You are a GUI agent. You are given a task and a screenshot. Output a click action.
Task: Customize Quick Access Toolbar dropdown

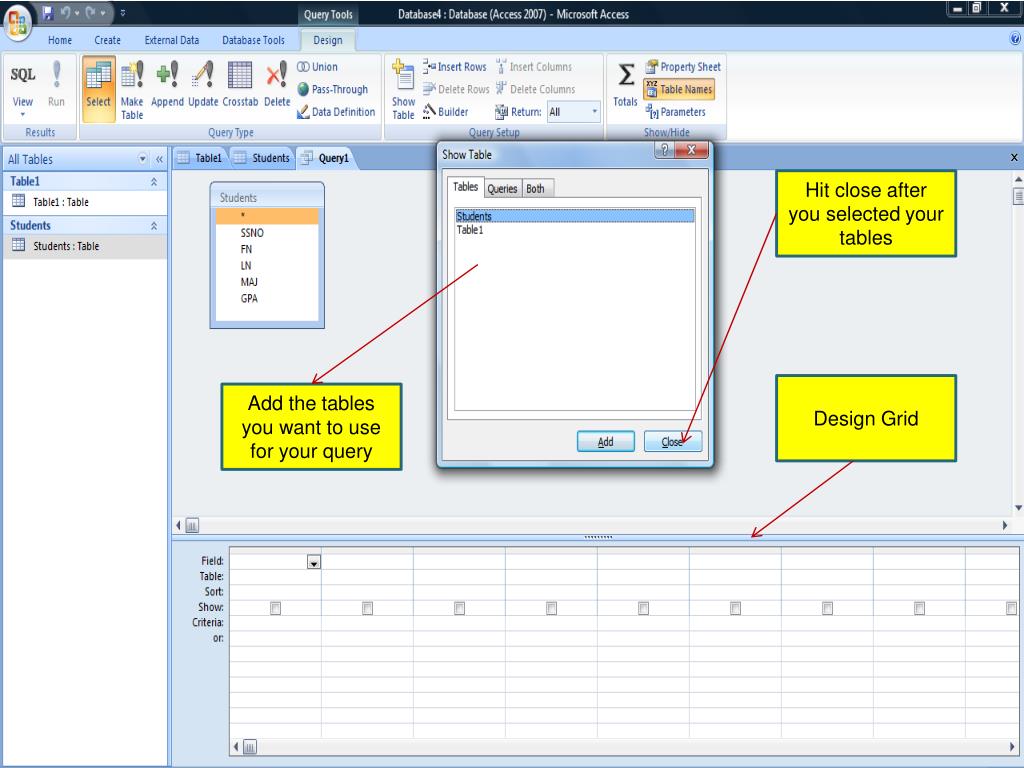(123, 12)
